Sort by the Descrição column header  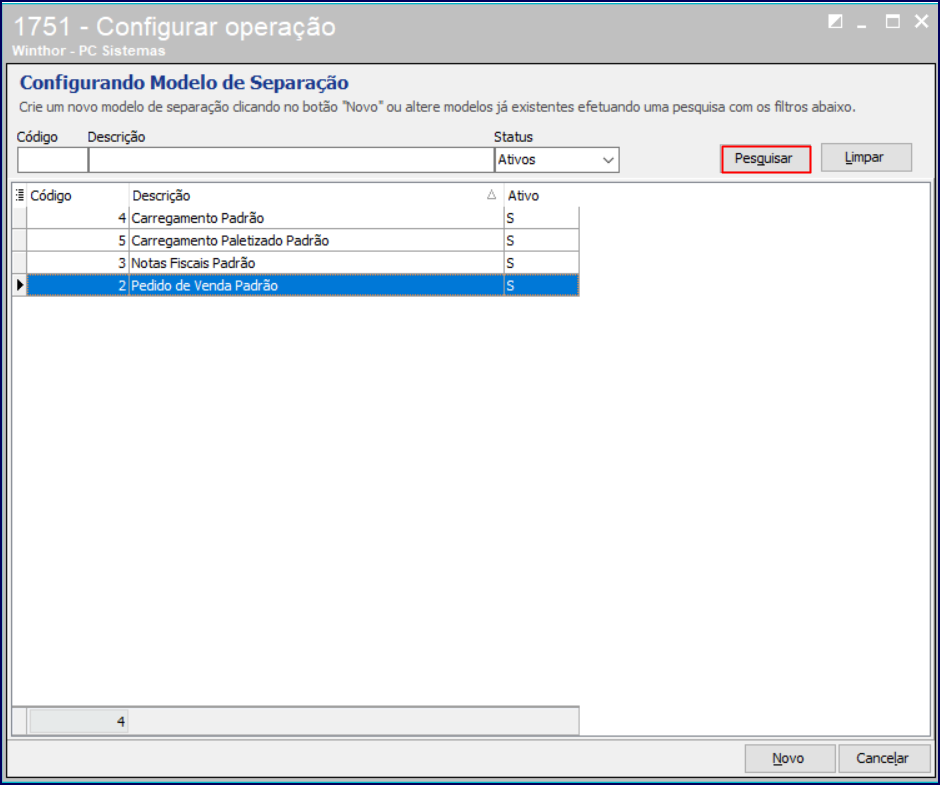click(x=317, y=196)
